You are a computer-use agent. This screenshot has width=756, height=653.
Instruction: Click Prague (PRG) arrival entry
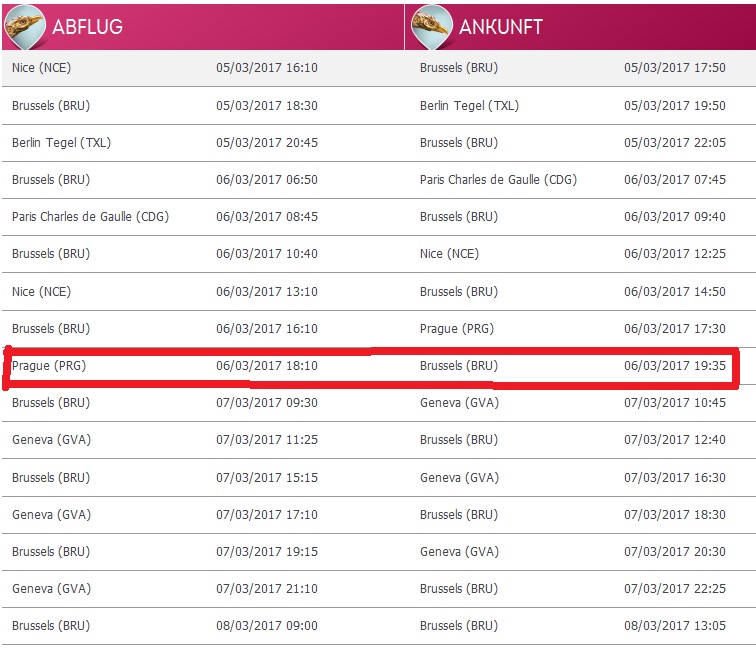coord(457,329)
